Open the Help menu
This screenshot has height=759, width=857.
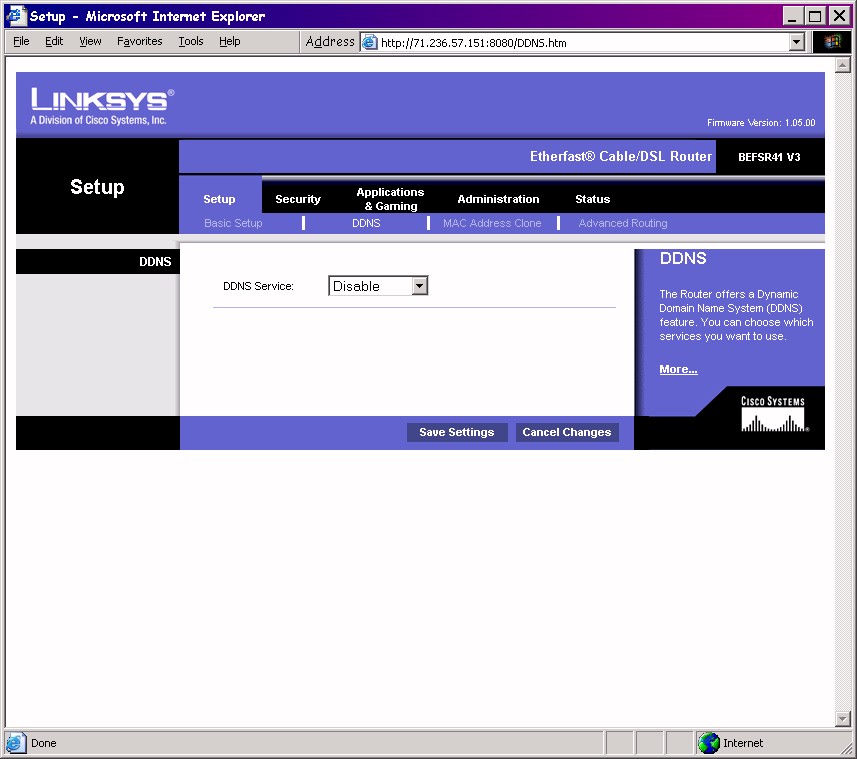click(230, 42)
